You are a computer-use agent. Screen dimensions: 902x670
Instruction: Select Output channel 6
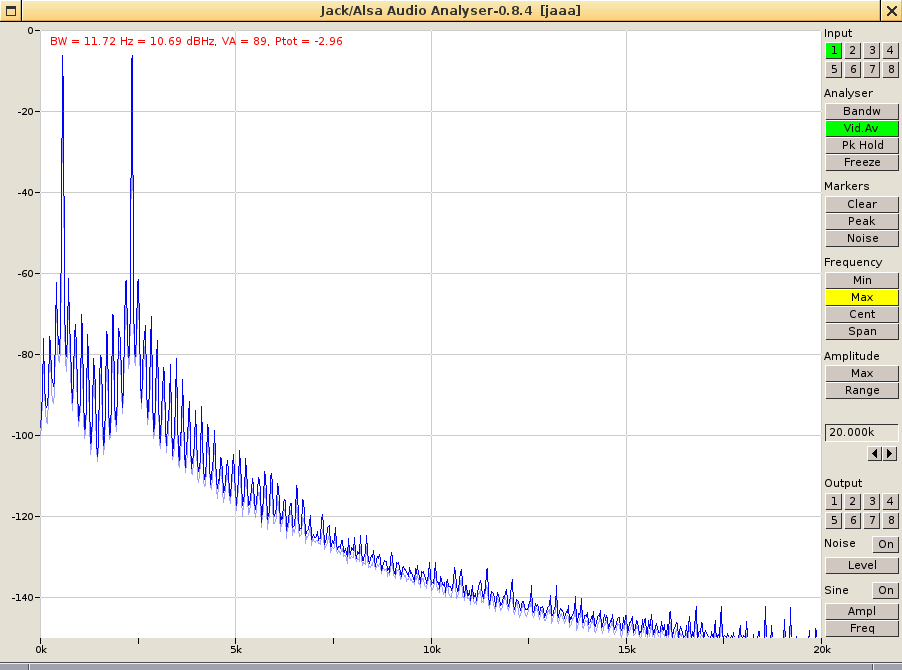point(853,520)
